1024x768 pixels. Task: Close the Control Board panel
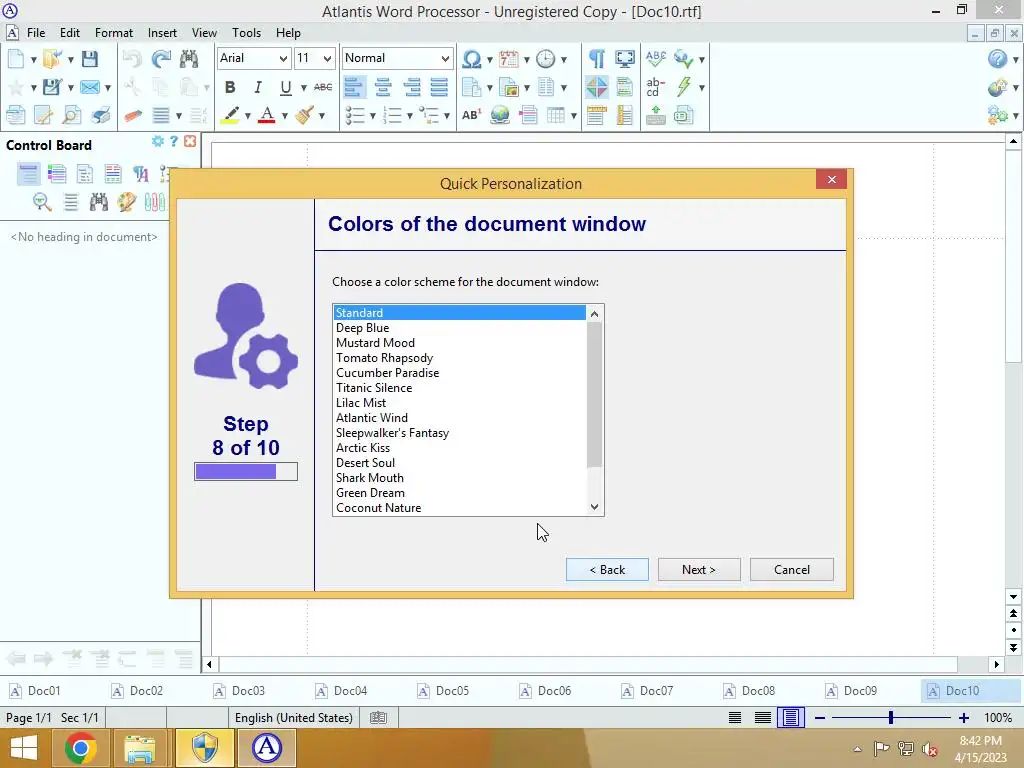[x=190, y=141]
